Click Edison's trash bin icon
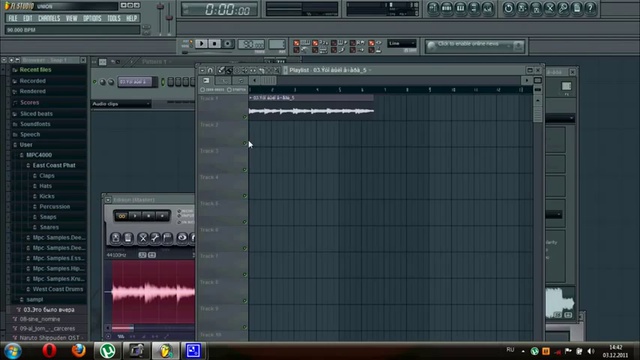 coord(128,238)
